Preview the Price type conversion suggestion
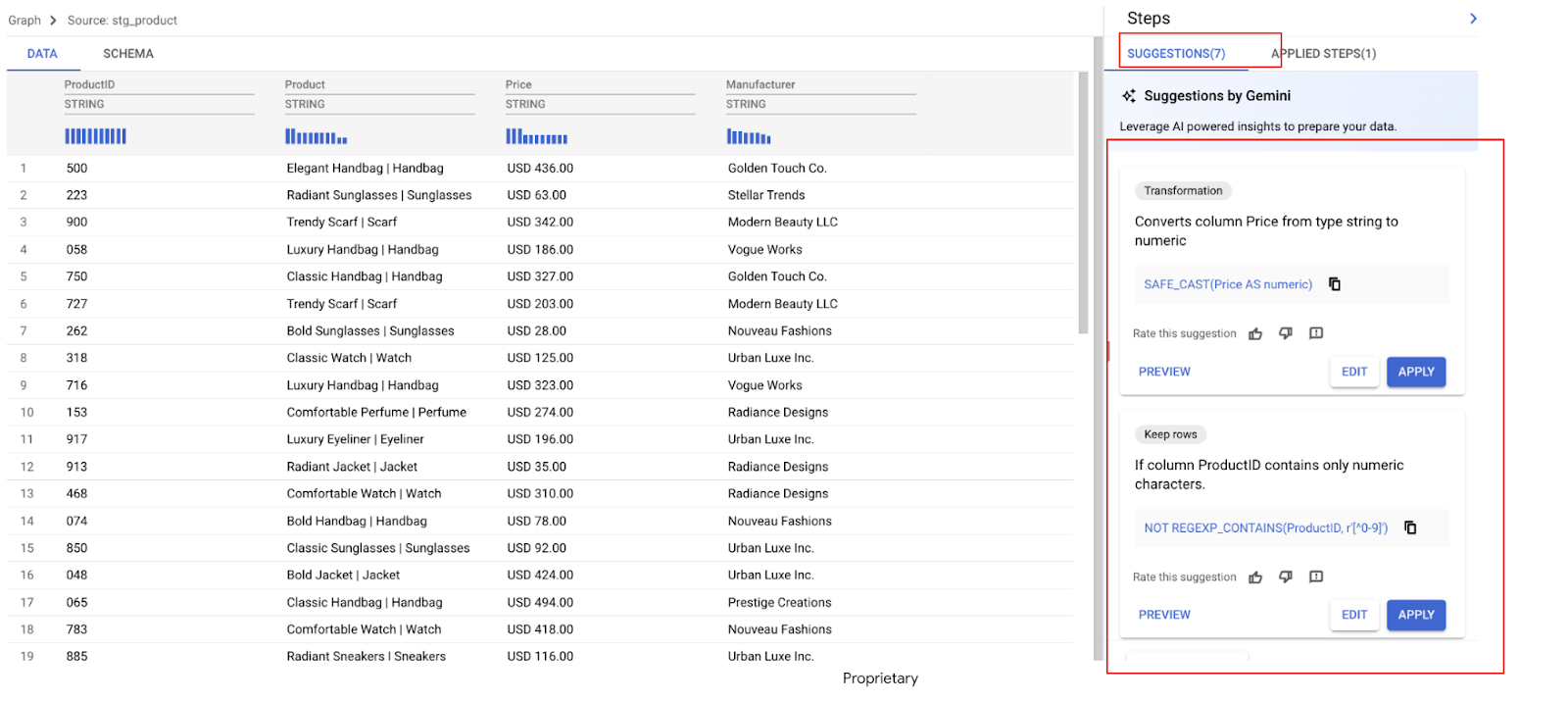 [1164, 372]
